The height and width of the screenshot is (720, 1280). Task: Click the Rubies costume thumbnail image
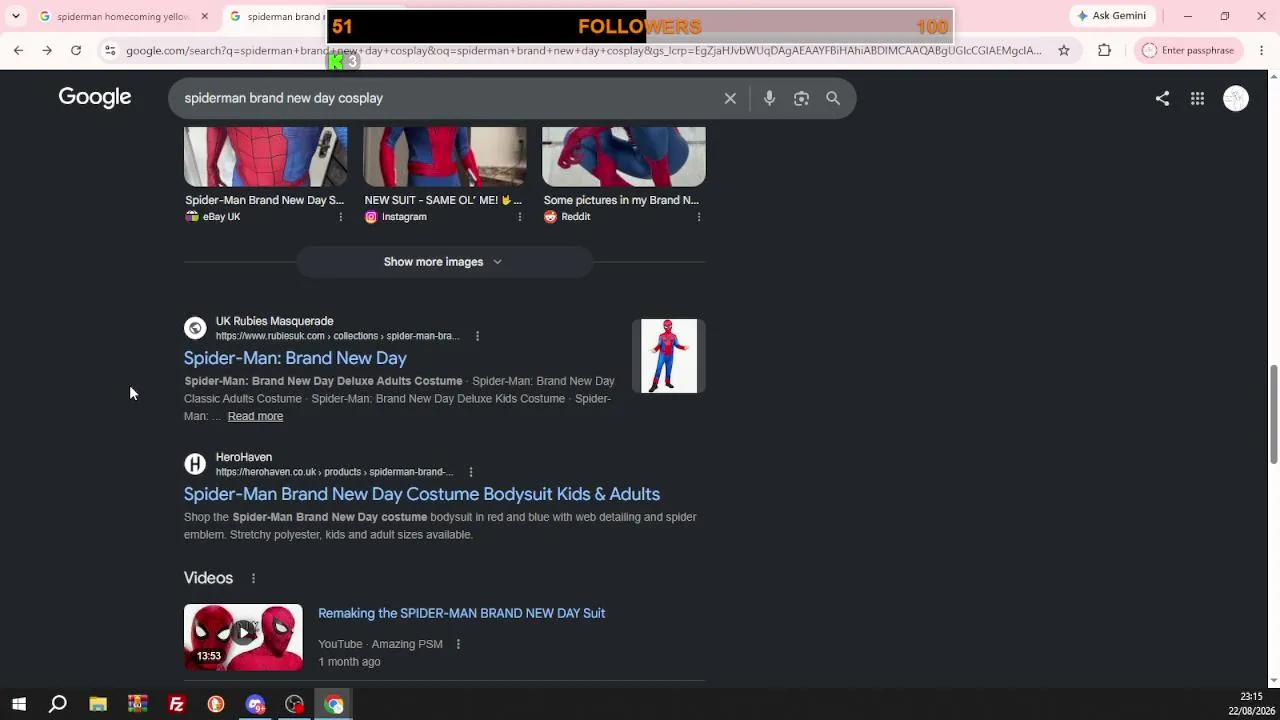point(669,356)
